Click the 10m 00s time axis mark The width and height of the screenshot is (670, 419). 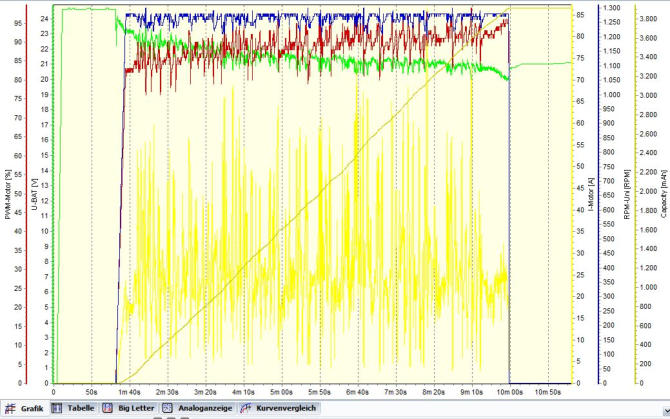pyautogui.click(x=509, y=393)
